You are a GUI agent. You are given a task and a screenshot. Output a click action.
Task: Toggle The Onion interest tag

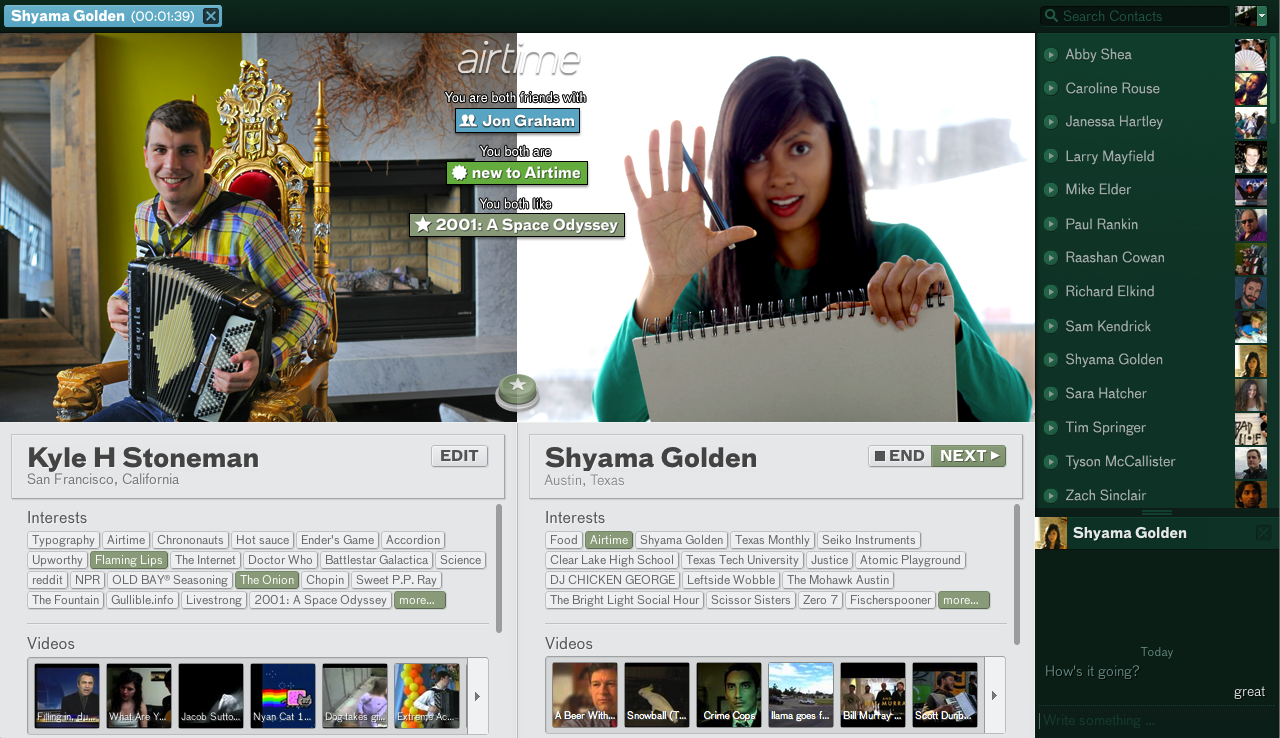267,580
